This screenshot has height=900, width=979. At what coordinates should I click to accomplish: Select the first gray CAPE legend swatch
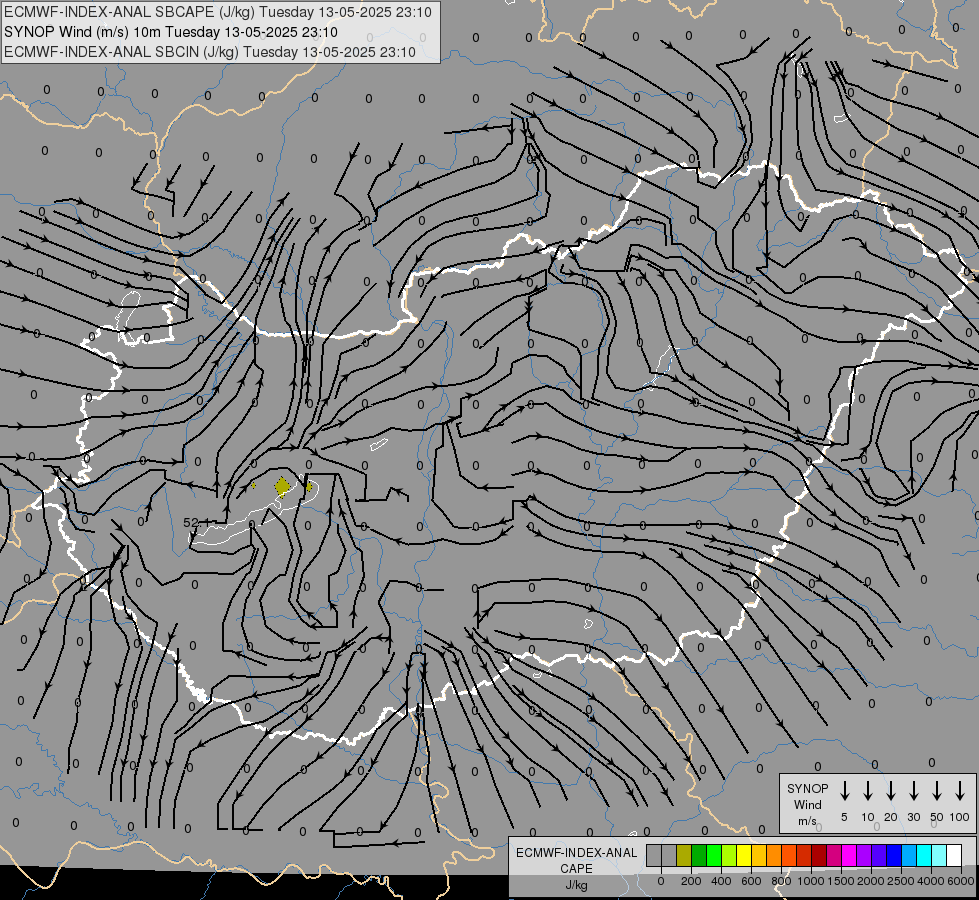[x=654, y=856]
